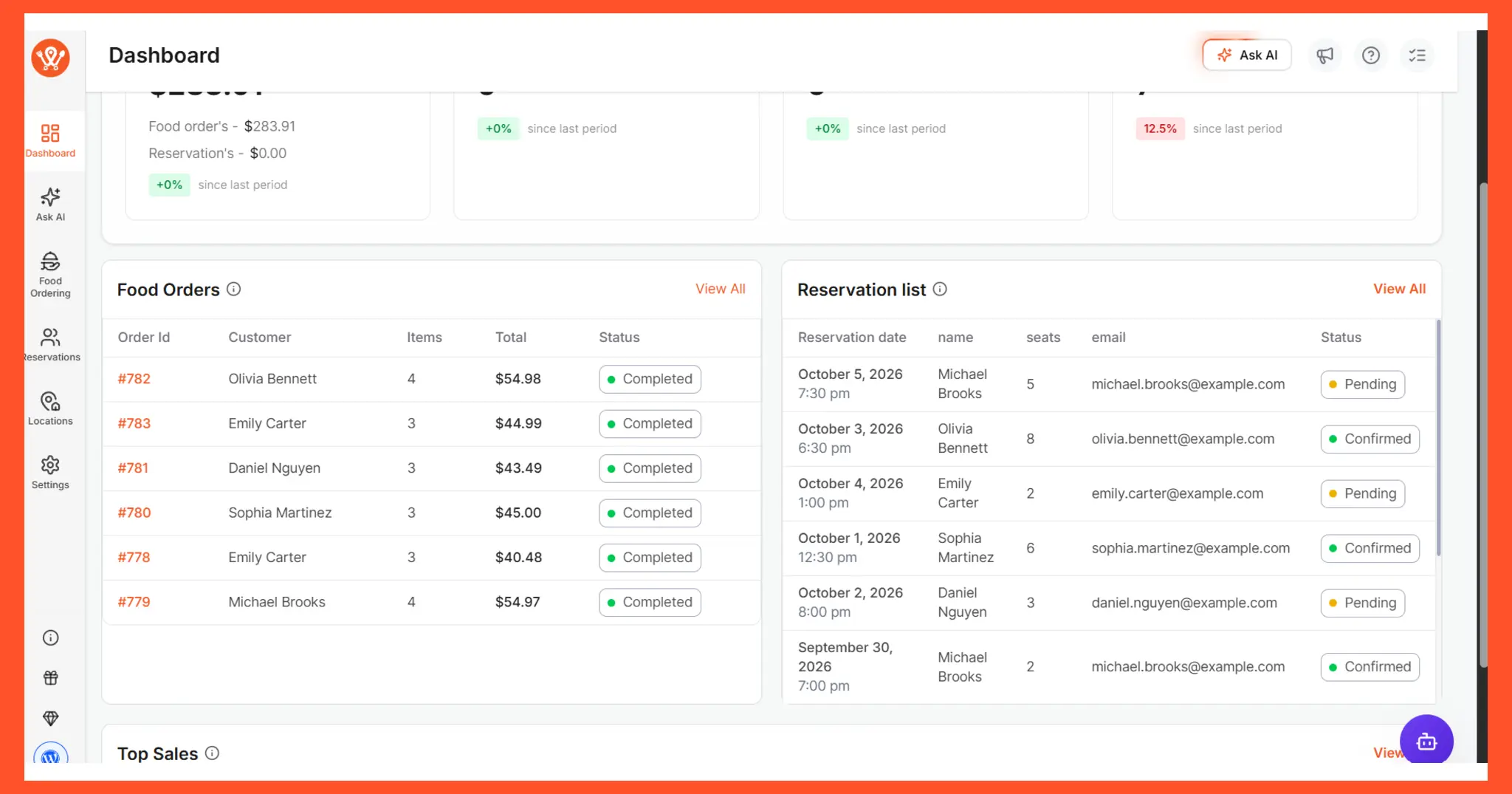The height and width of the screenshot is (794, 1512).
Task: Go to Food Ordering section
Action: 50,275
